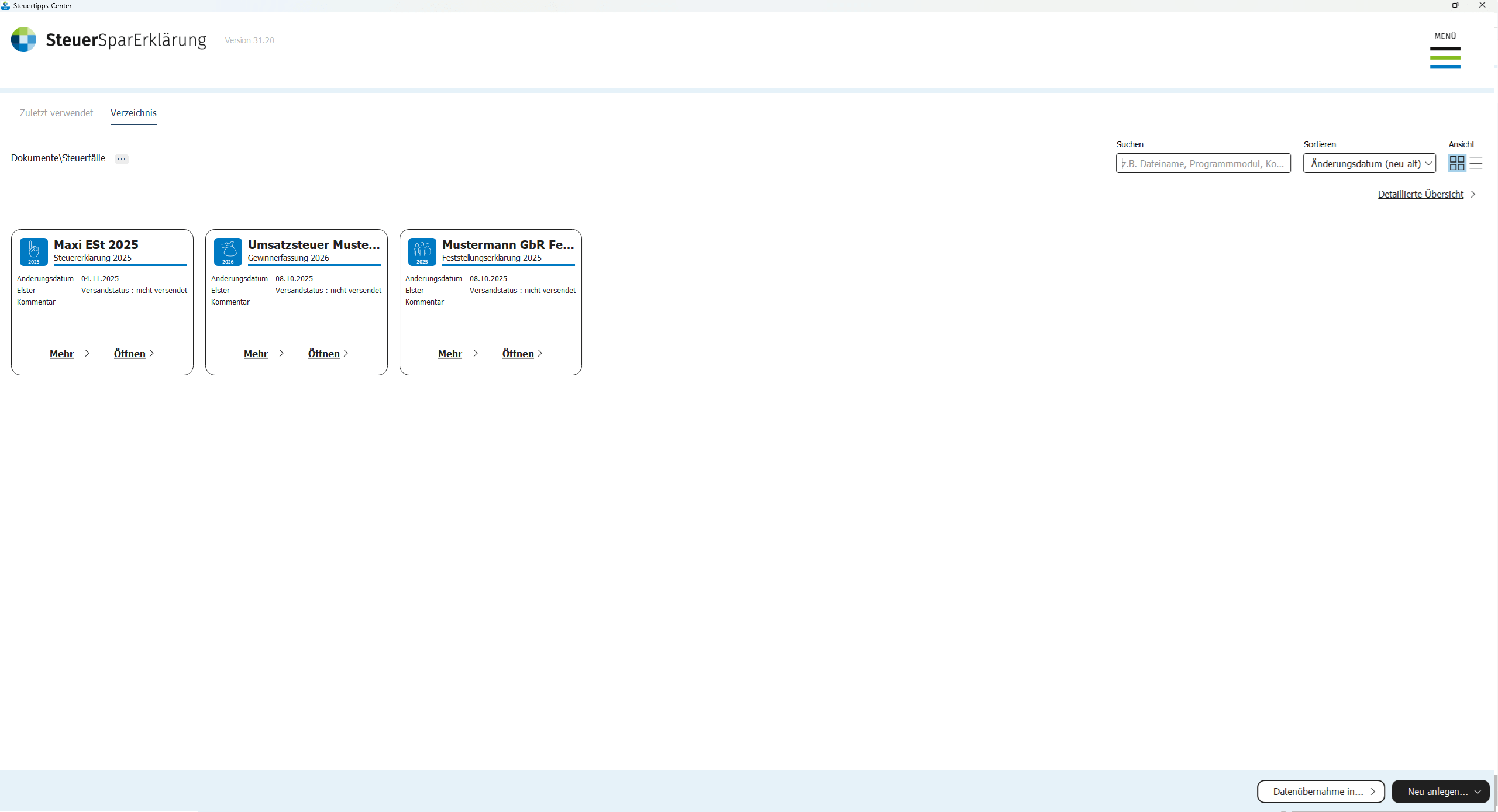Click the Umsatzsteuer money bag icon
1498x812 pixels.
pyautogui.click(x=228, y=251)
